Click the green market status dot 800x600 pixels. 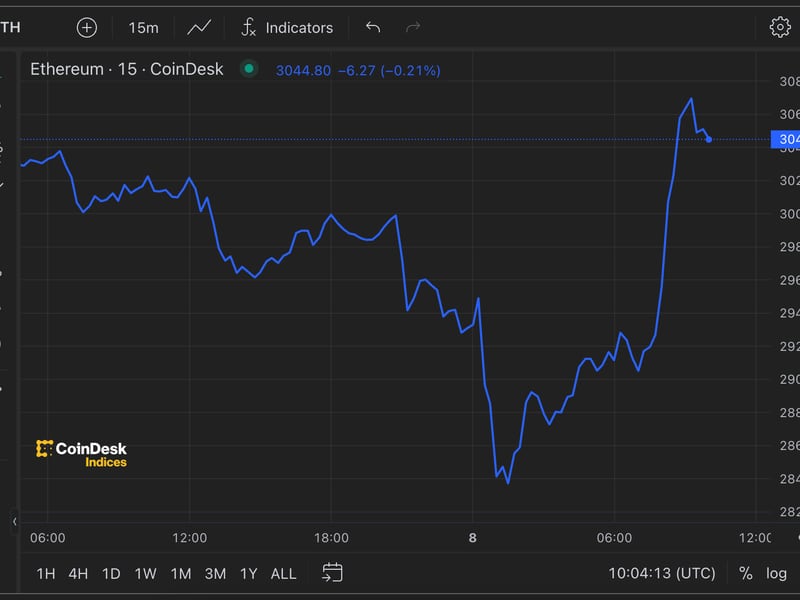(248, 71)
